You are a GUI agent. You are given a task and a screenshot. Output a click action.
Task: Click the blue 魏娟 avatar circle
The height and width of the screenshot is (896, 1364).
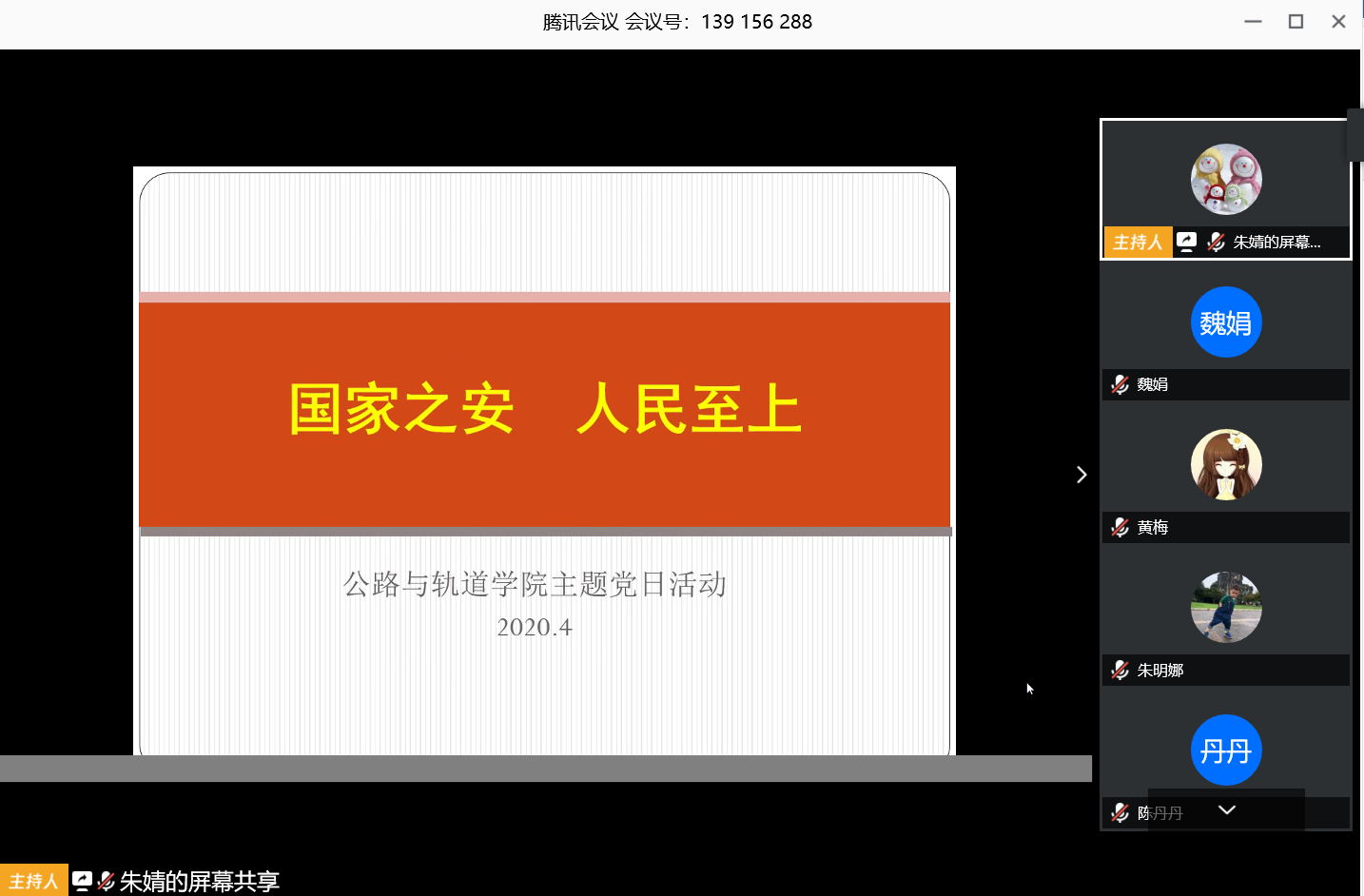[1226, 322]
